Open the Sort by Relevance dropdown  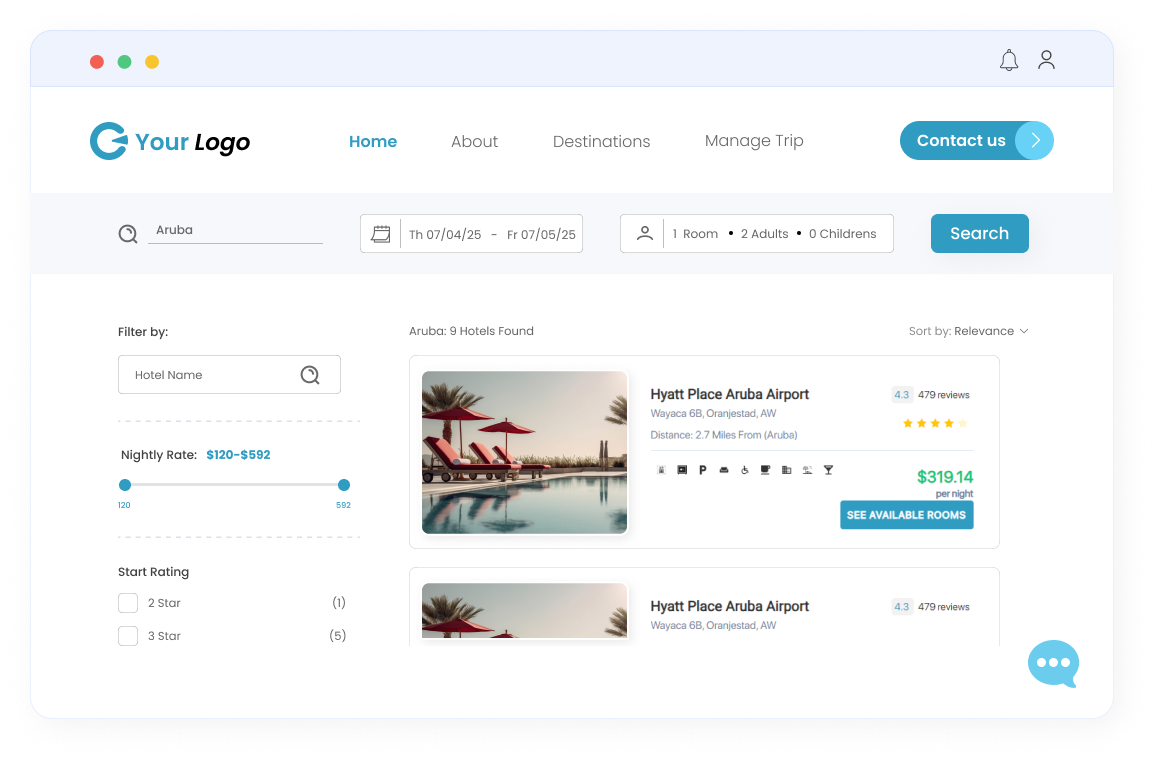click(968, 331)
